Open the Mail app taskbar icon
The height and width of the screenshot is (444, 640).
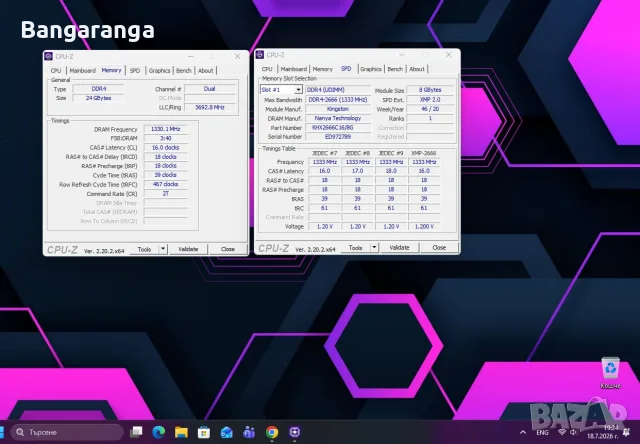pos(226,432)
